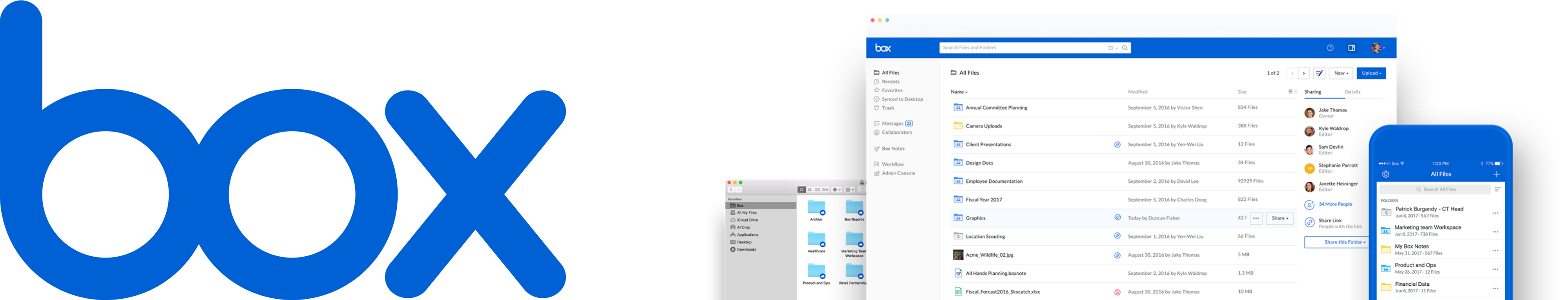Click the search magnifier icon in header
This screenshot has height=300, width=1568.
click(x=1125, y=48)
